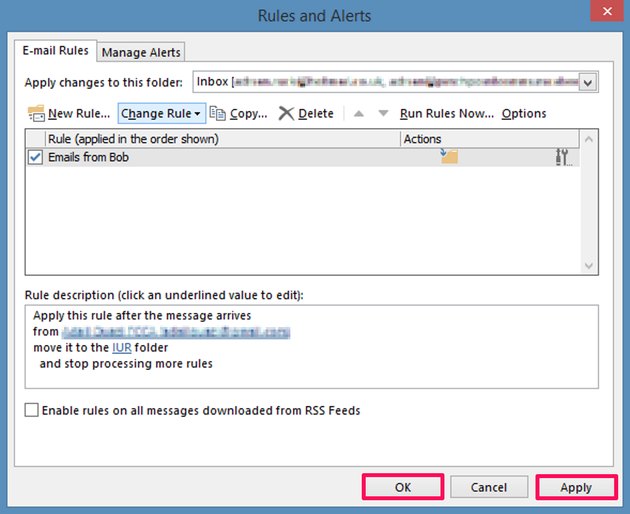Click the move-to-folder action icon
630x514 pixels.
(449, 156)
